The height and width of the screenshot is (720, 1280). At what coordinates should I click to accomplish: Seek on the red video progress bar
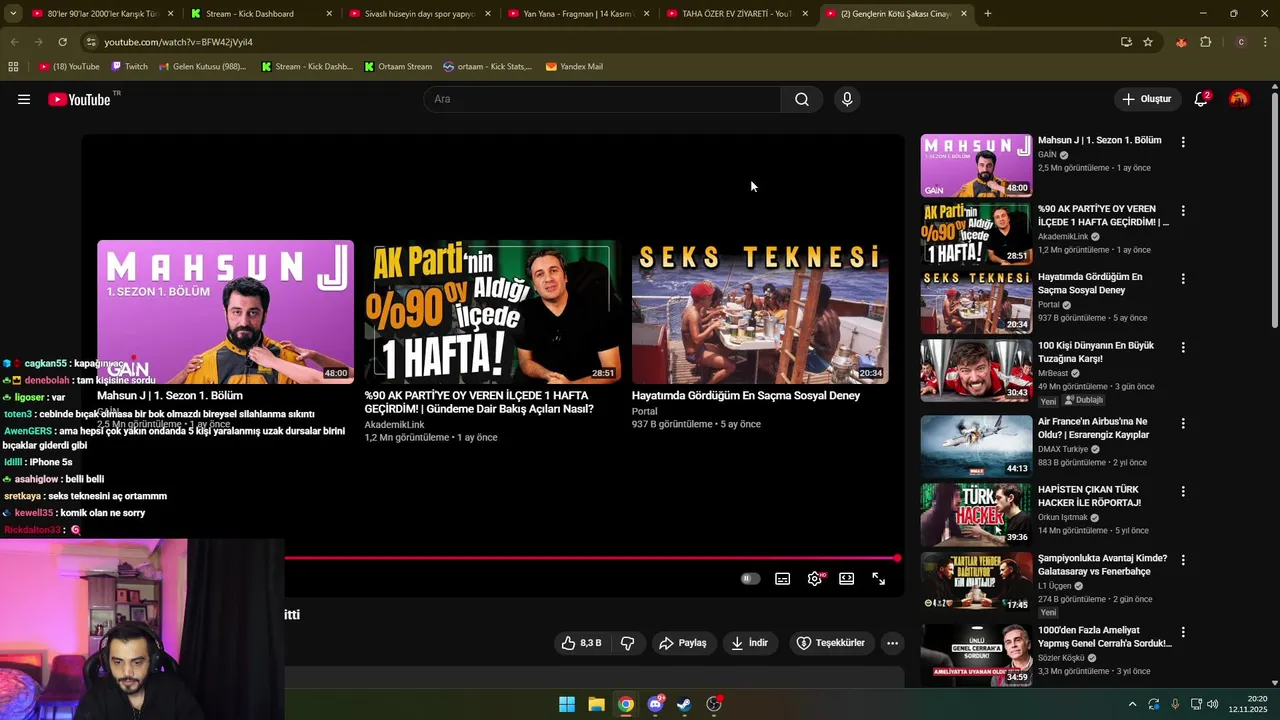pos(592,558)
